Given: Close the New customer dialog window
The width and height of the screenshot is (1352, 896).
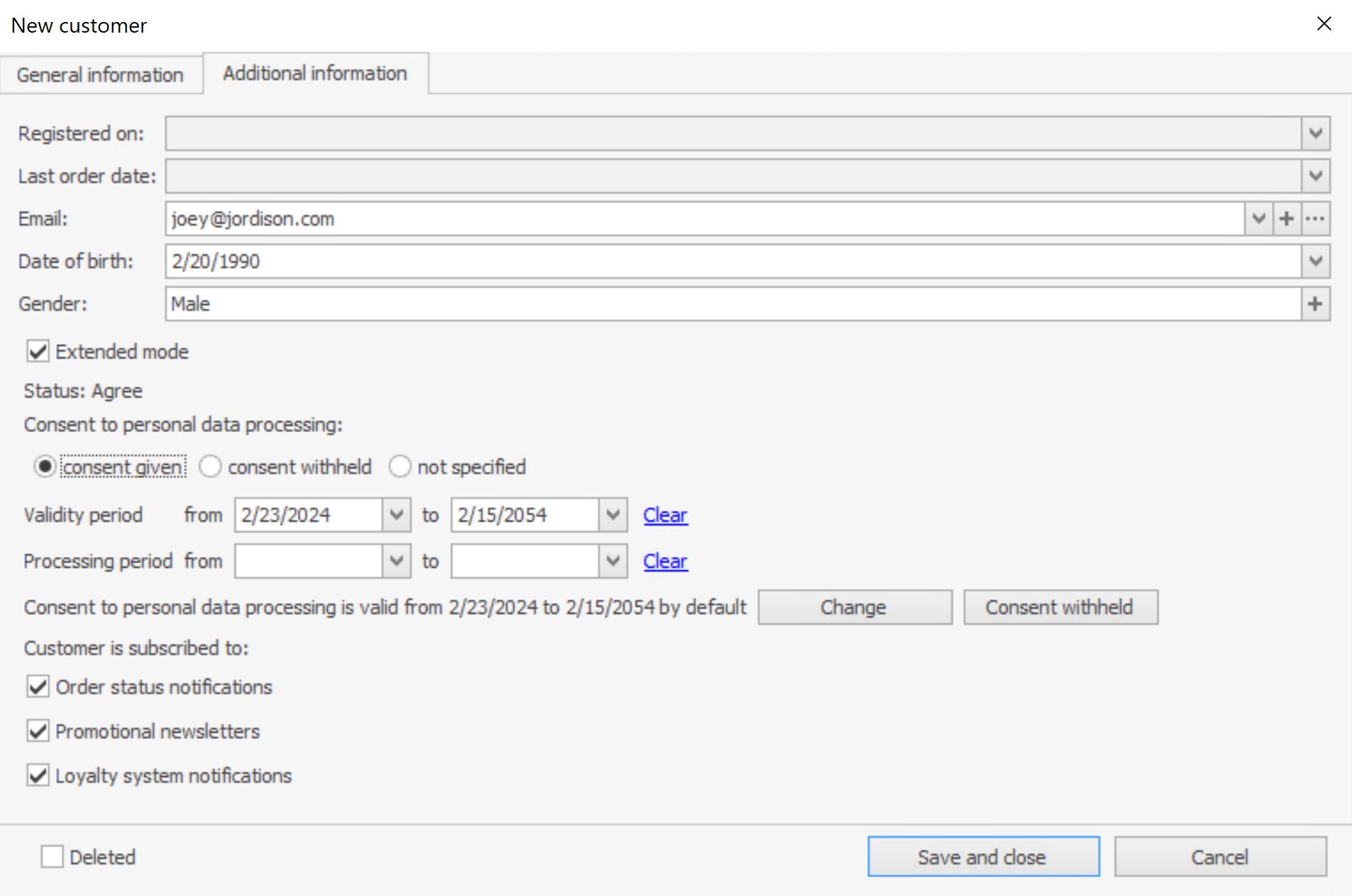Looking at the screenshot, I should pos(1324,24).
